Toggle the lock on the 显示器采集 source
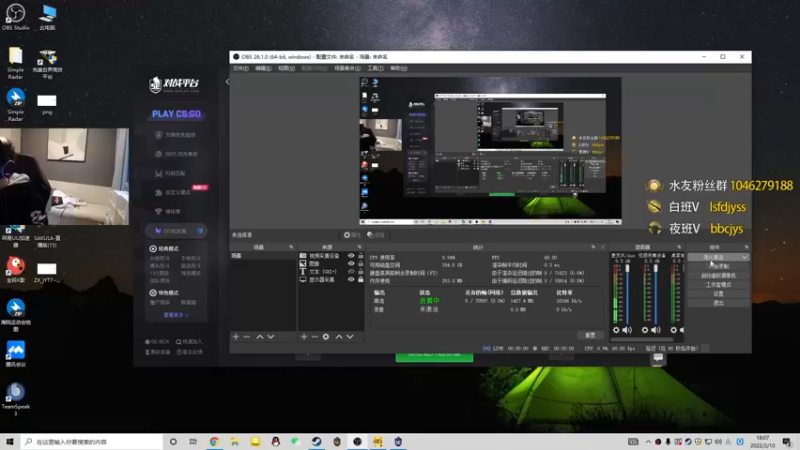The height and width of the screenshot is (450, 800). (361, 280)
